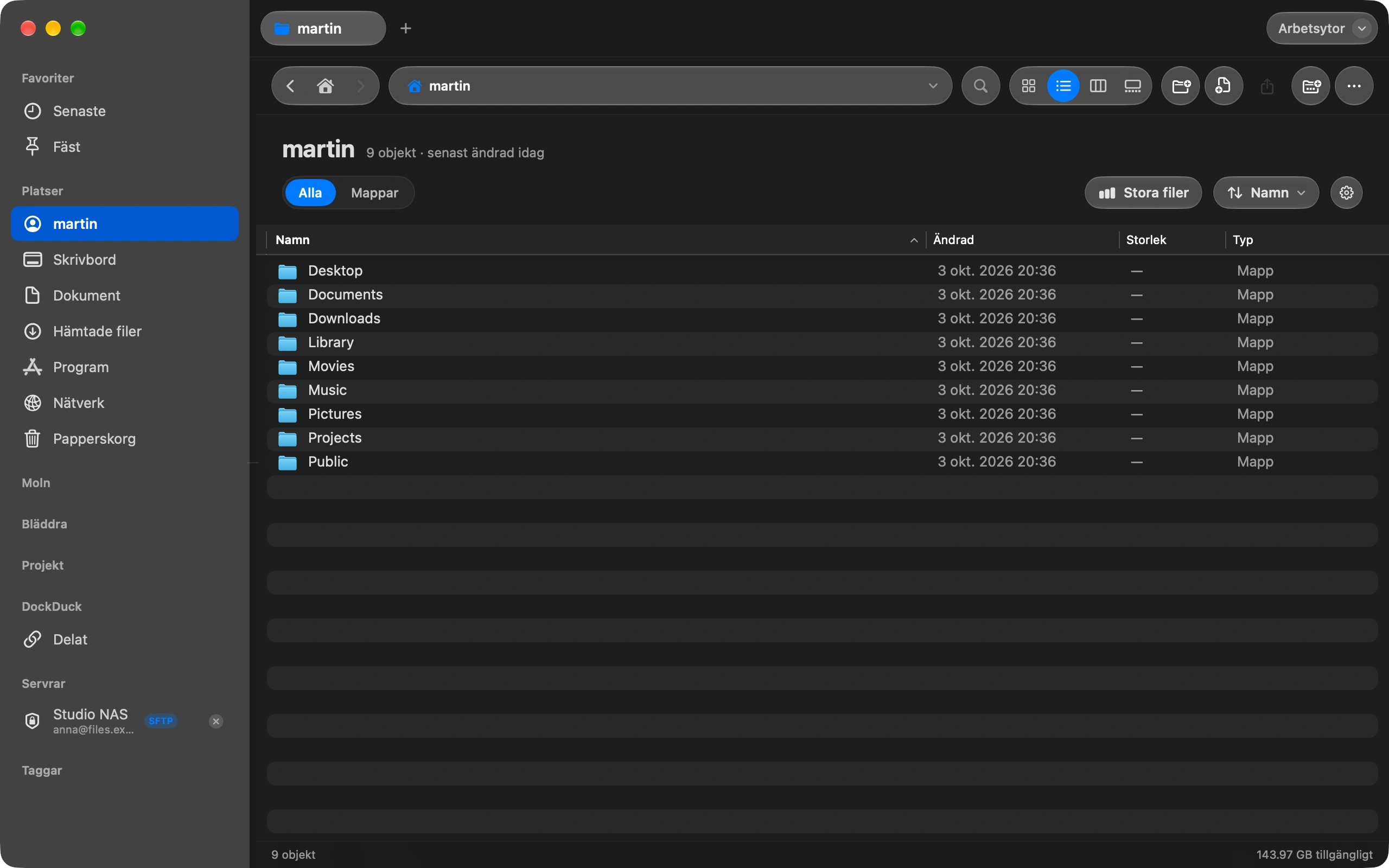Switch to icon grid view
This screenshot has height=868, width=1389.
1029,86
